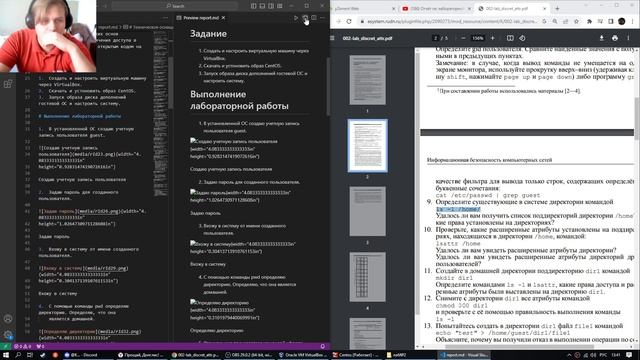Click the run icon in the preview toolbar

point(296,18)
